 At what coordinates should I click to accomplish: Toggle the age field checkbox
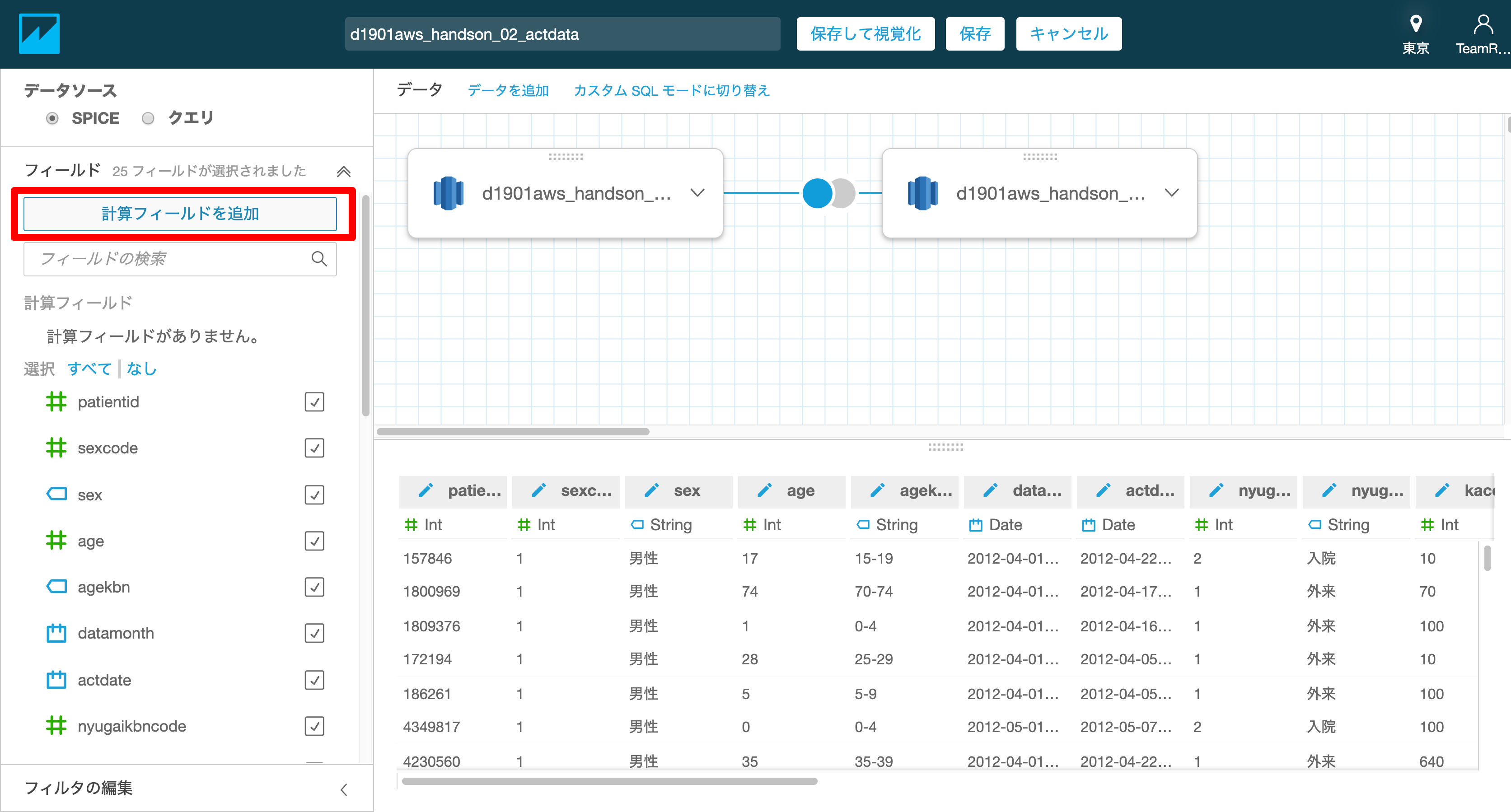point(314,541)
